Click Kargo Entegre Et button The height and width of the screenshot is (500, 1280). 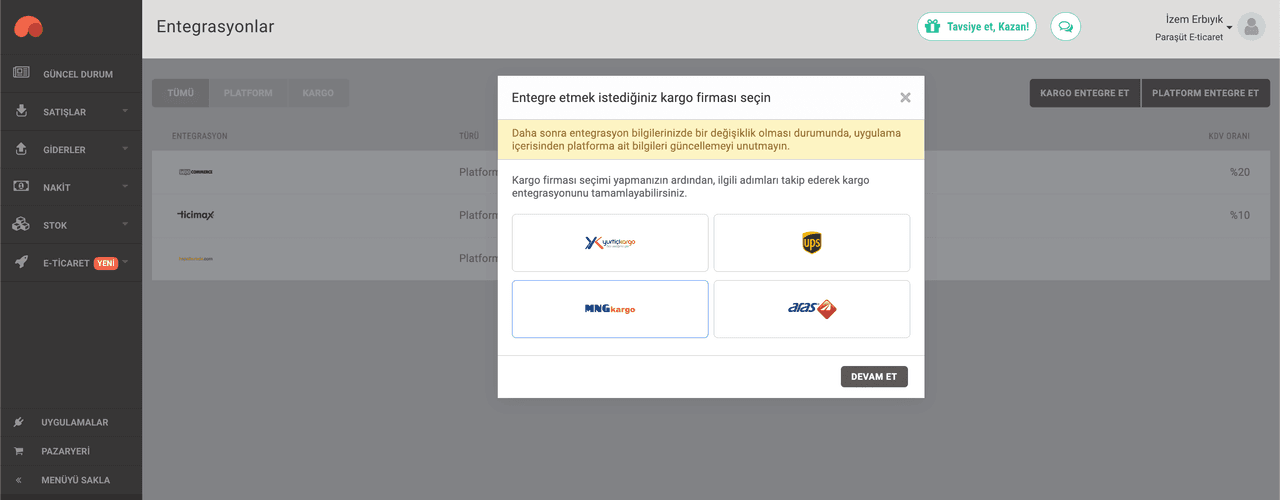coord(1085,93)
